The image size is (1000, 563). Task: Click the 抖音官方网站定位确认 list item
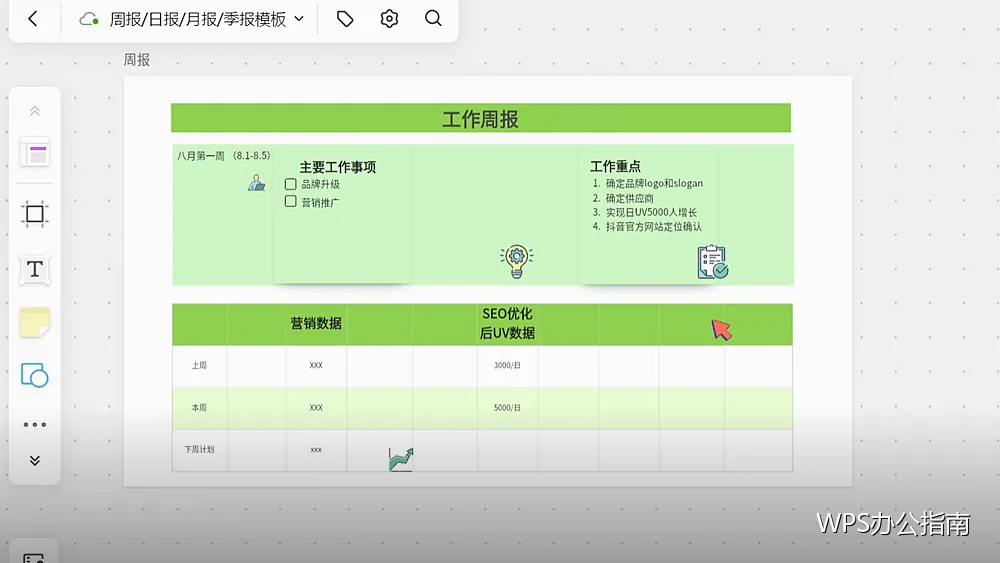point(654,226)
